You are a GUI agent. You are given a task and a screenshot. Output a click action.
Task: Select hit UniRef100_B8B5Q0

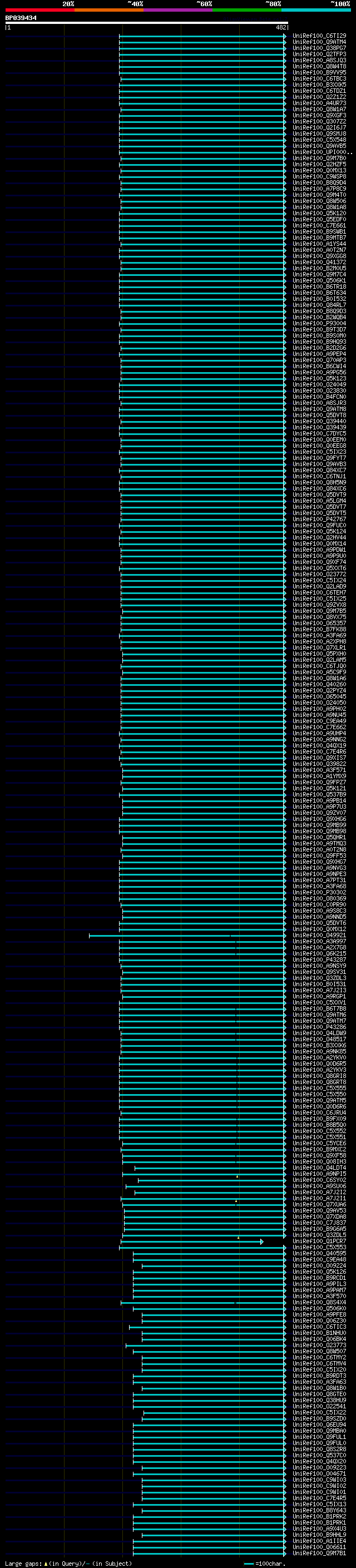coord(319,1125)
